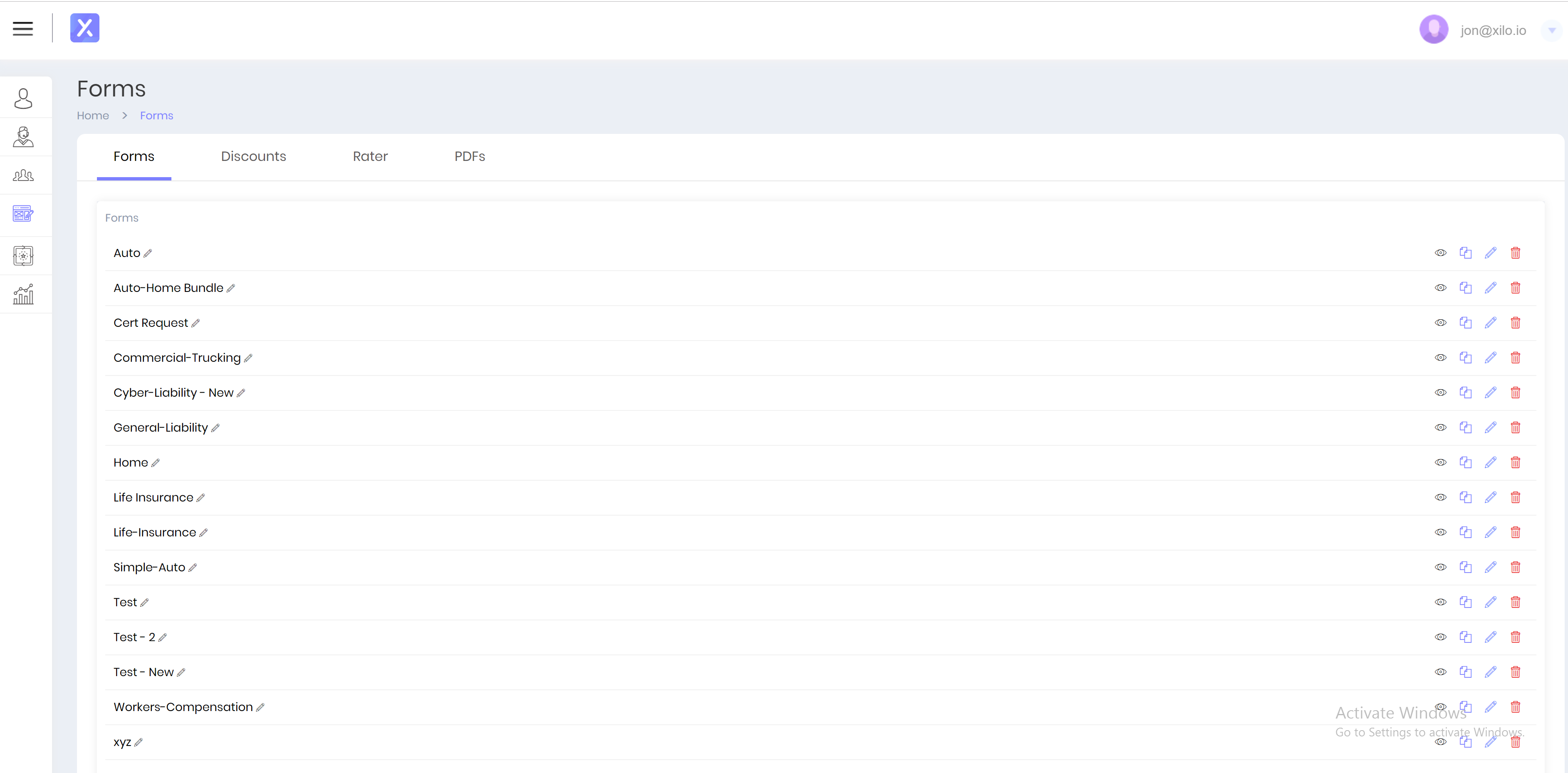
Task: Rename the Auto-Home Bundle form title
Action: [x=231, y=288]
